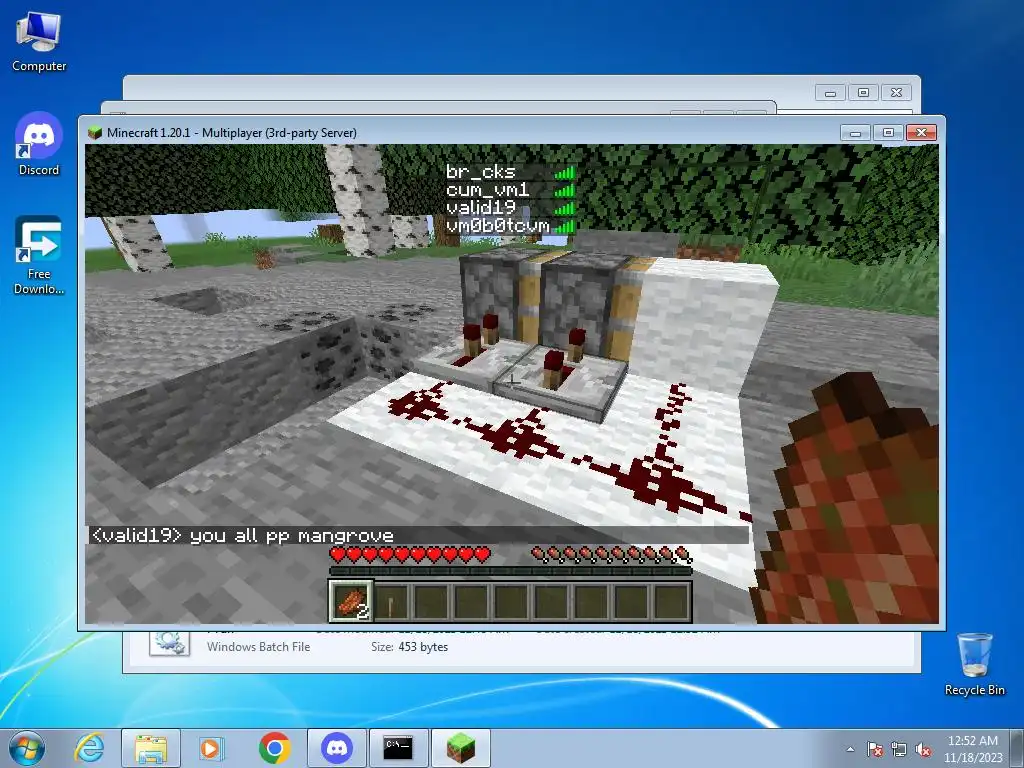Image resolution: width=1024 pixels, height=768 pixels.
Task: Click the Minecraft 1.20.1 window title text
Action: [232, 133]
